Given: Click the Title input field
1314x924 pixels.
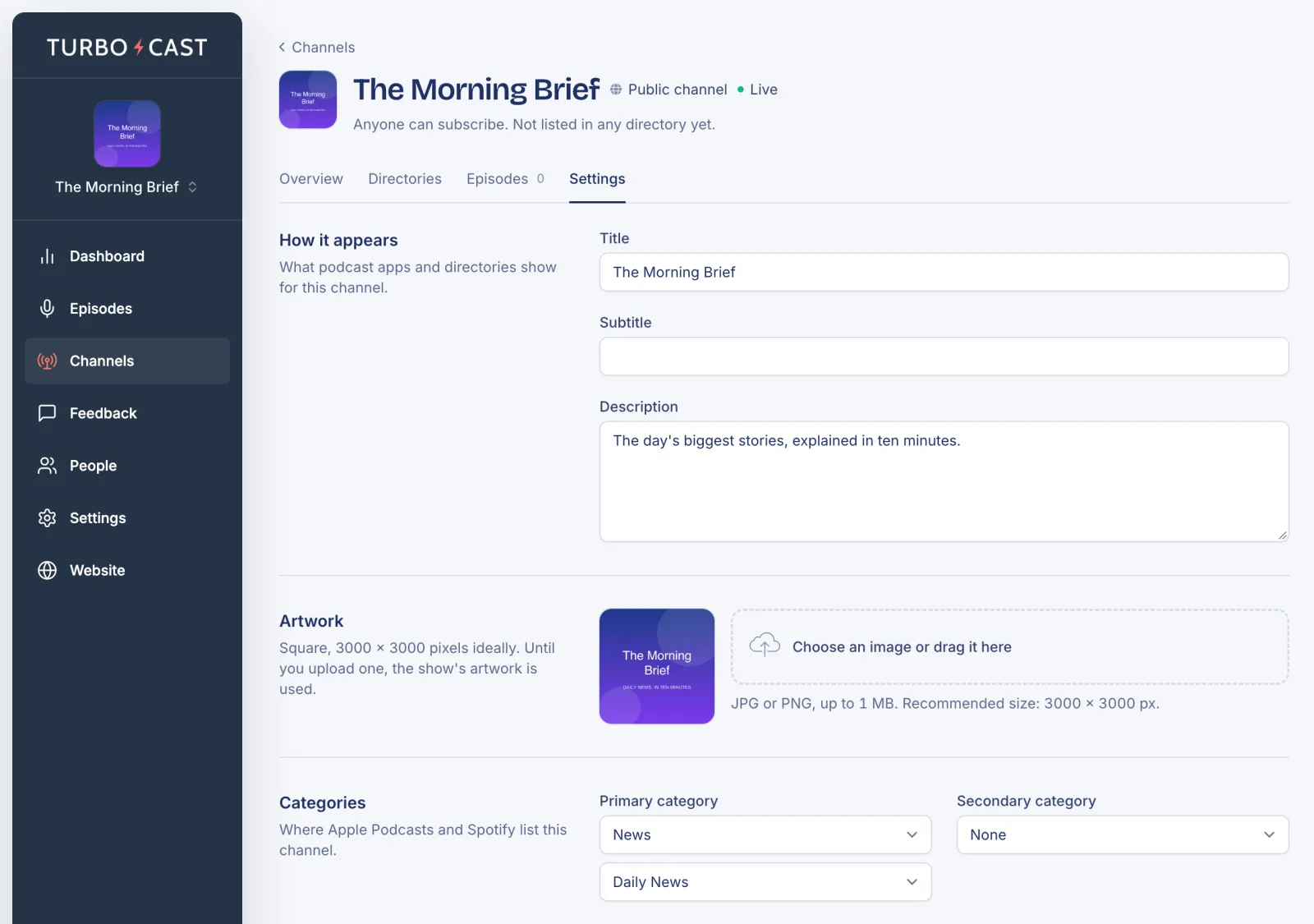Looking at the screenshot, I should click(x=944, y=272).
